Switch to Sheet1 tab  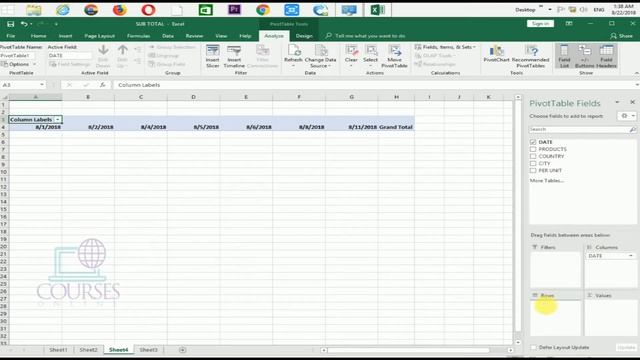point(58,350)
